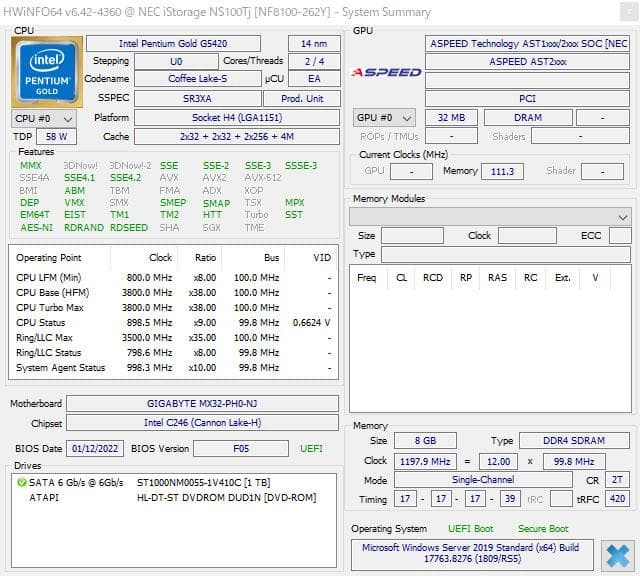This screenshot has width=640, height=576.
Task: Select the CPU Base (HFM) row
Action: coord(173,293)
